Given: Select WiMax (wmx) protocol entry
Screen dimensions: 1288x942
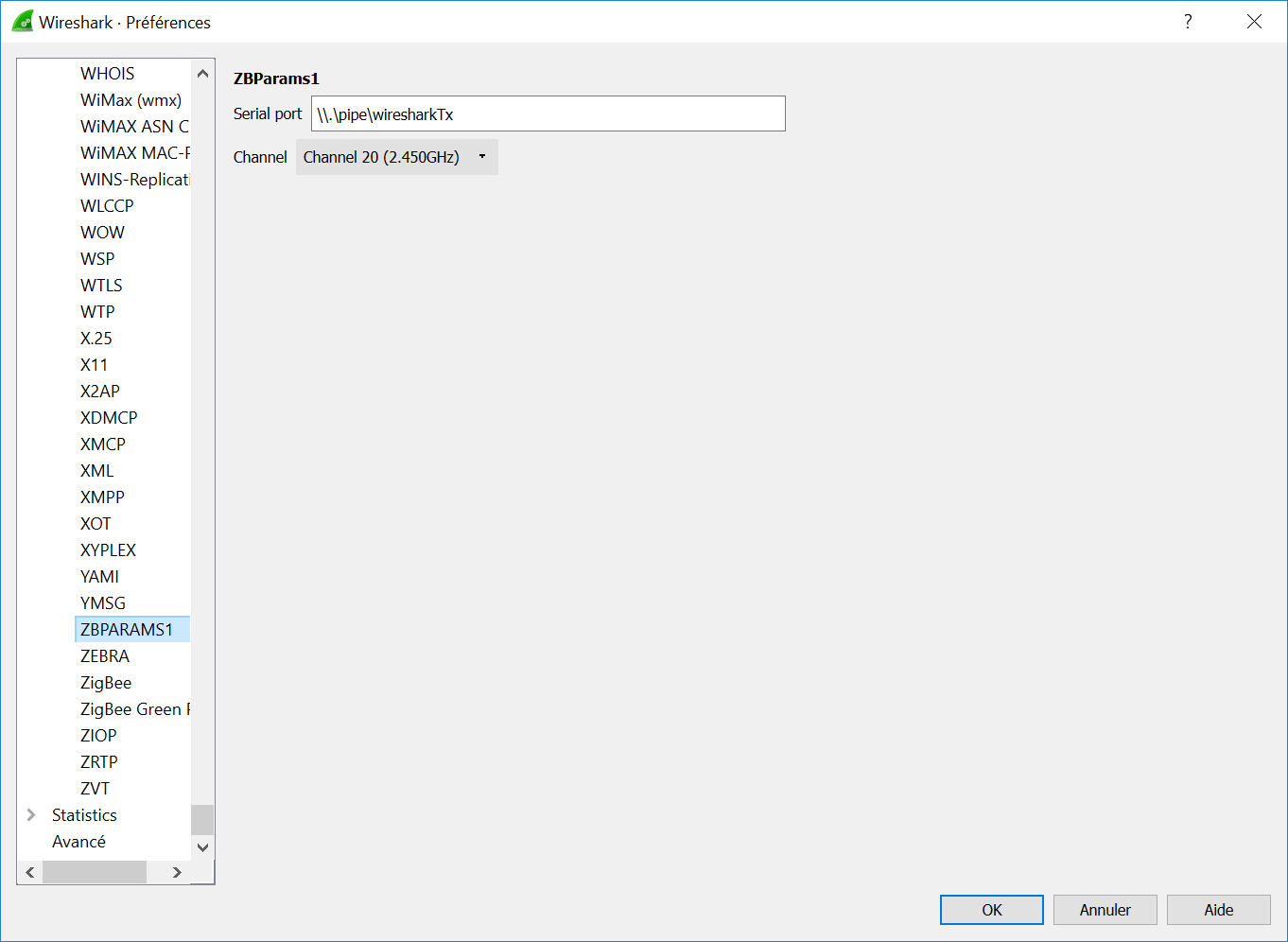Looking at the screenshot, I should click(131, 100).
